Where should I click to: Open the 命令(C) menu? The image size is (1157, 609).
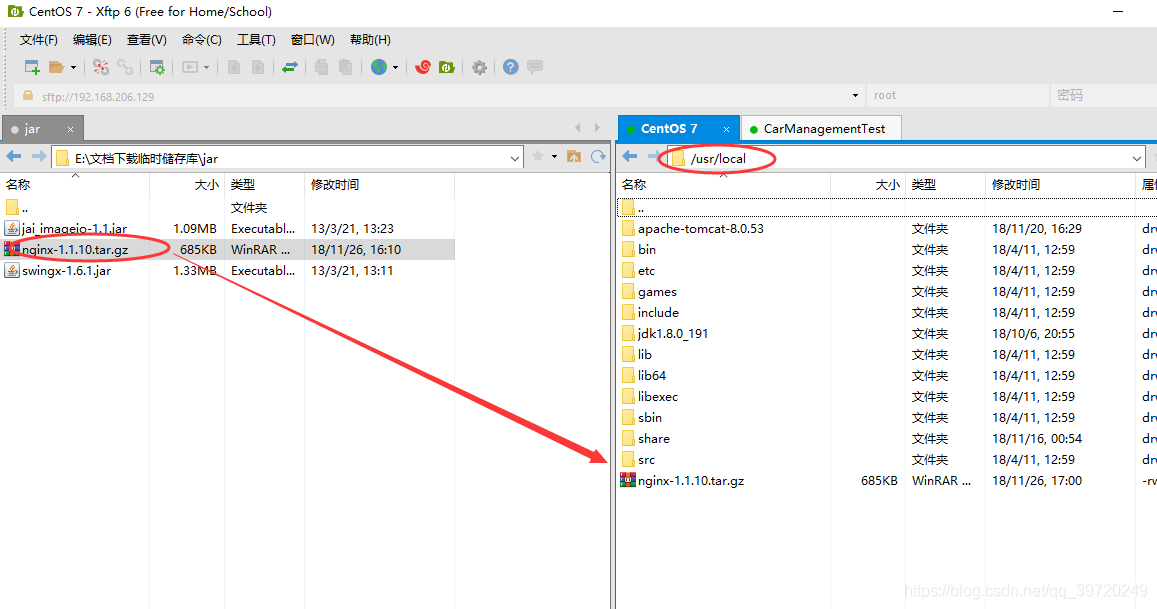(201, 40)
